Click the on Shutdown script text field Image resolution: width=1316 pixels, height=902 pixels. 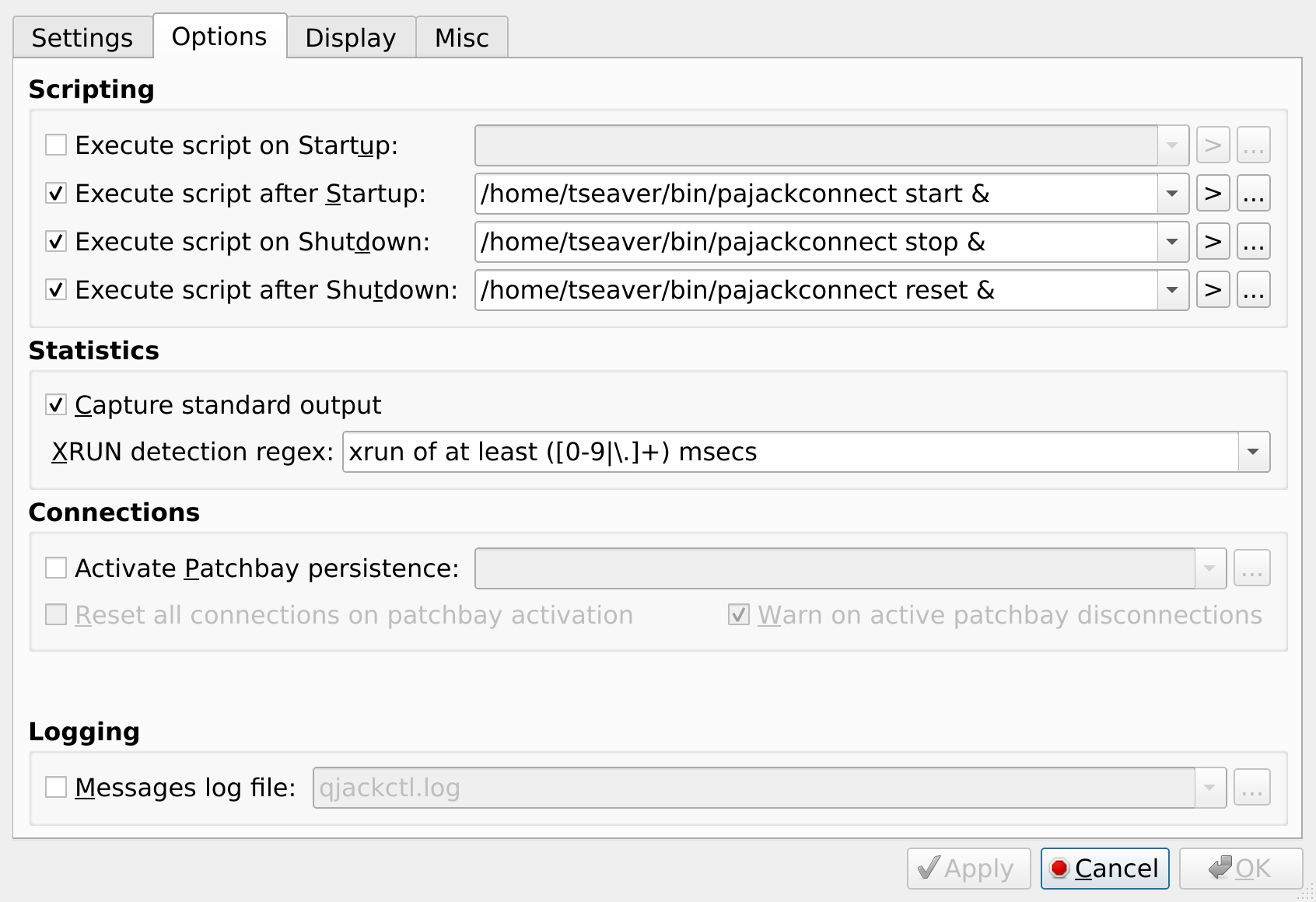(x=816, y=242)
